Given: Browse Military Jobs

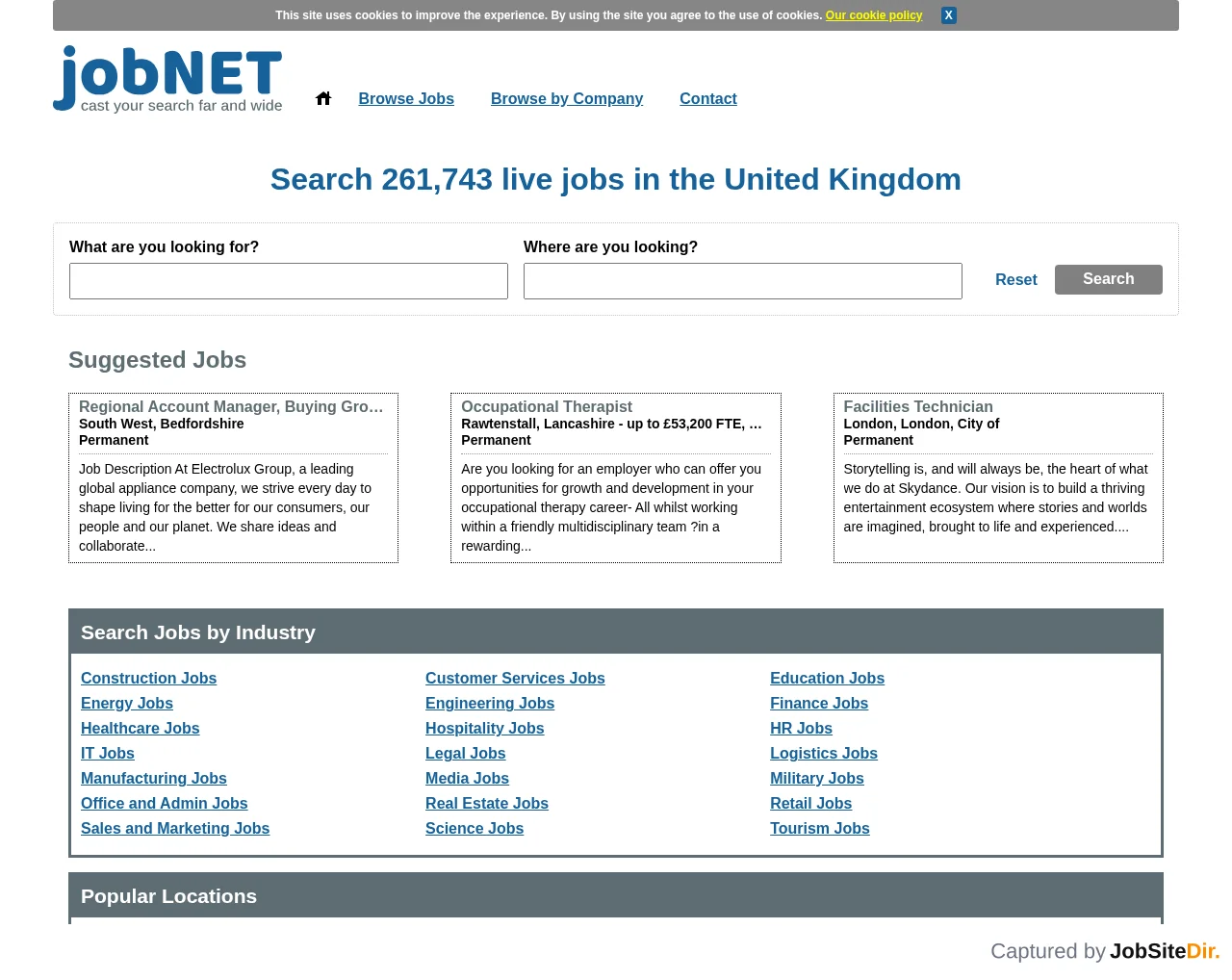Looking at the screenshot, I should pos(817,778).
